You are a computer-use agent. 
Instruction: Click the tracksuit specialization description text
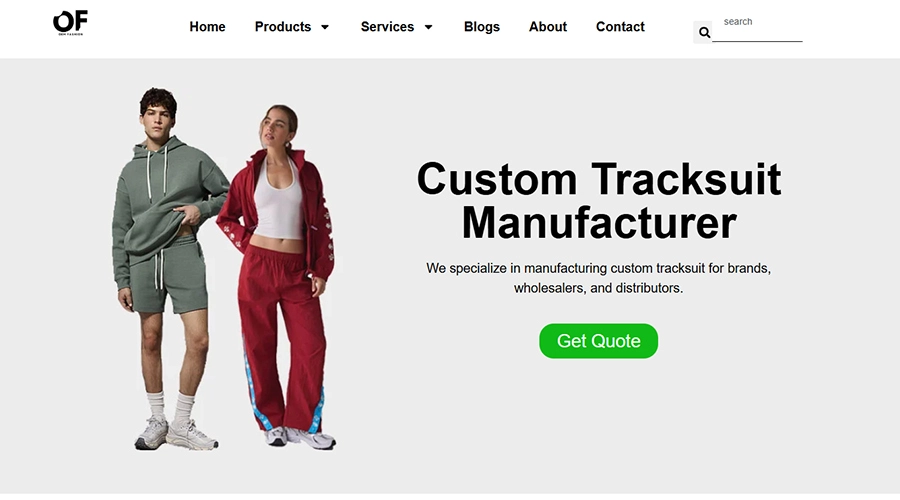pyautogui.click(x=598, y=278)
